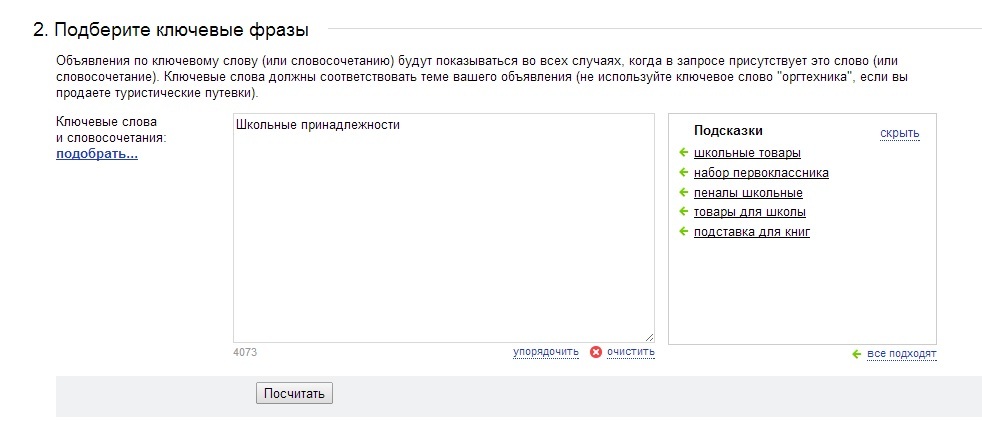Click the Посчитать button
The height and width of the screenshot is (441, 982).
[294, 394]
